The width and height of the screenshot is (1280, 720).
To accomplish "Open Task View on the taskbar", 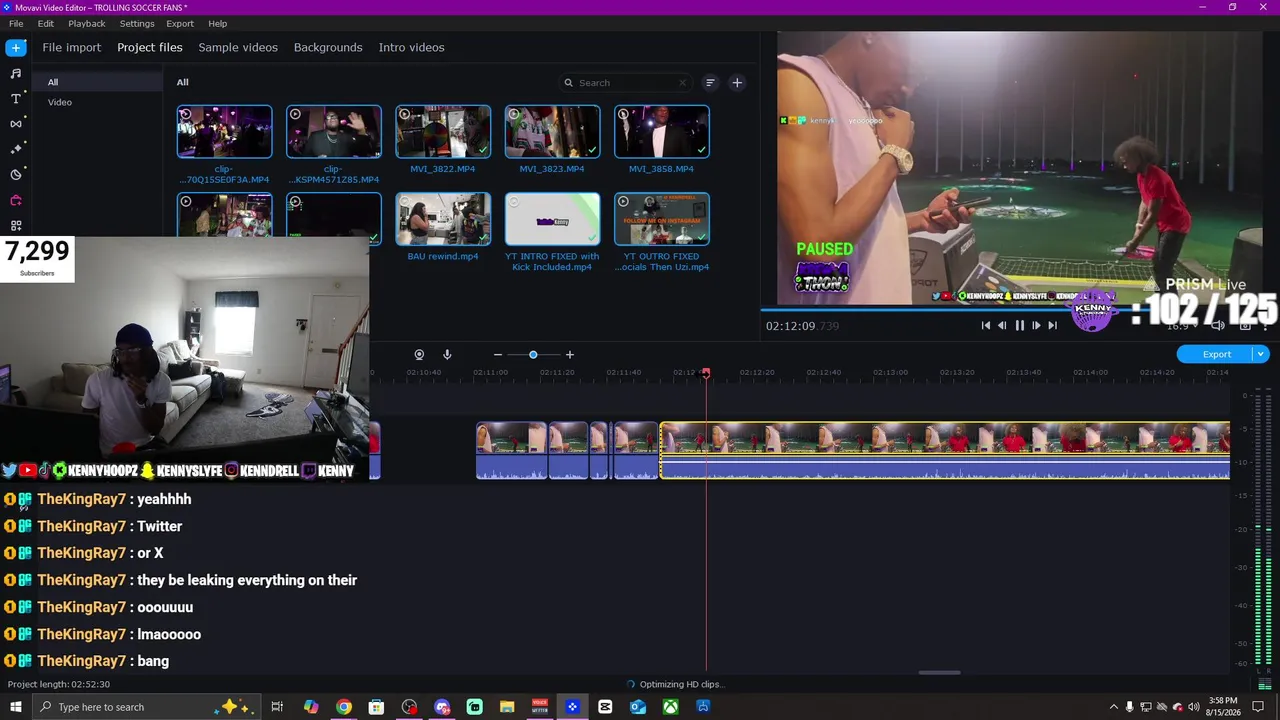I will (277, 707).
